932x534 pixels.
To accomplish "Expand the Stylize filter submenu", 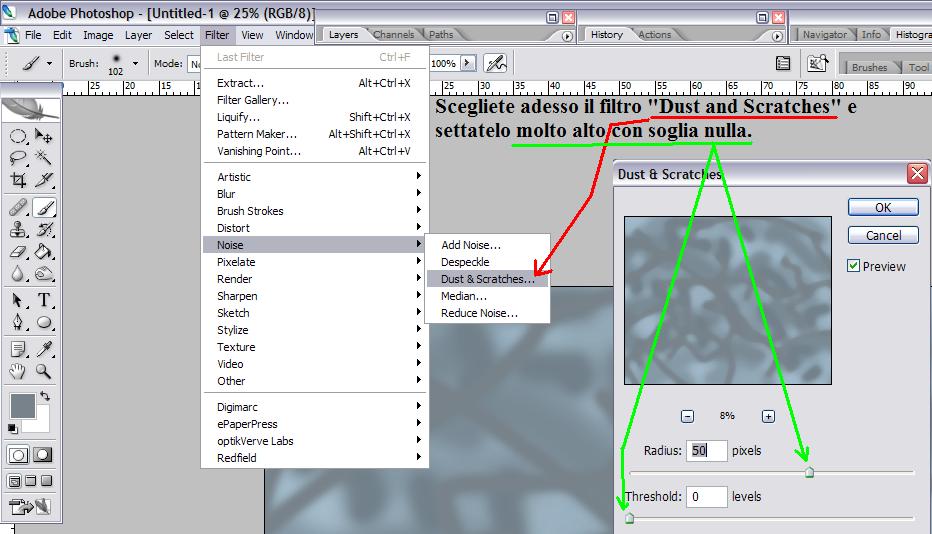I will [315, 330].
